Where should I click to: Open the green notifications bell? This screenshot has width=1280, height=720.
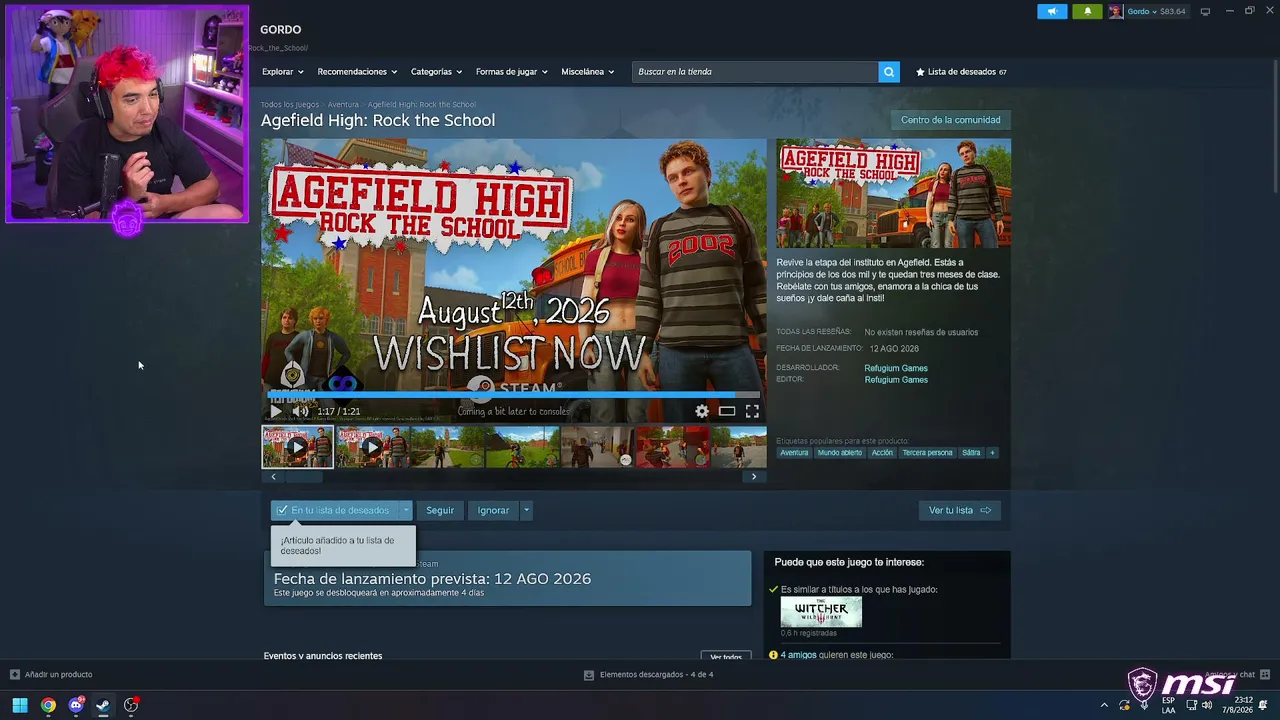[1088, 11]
